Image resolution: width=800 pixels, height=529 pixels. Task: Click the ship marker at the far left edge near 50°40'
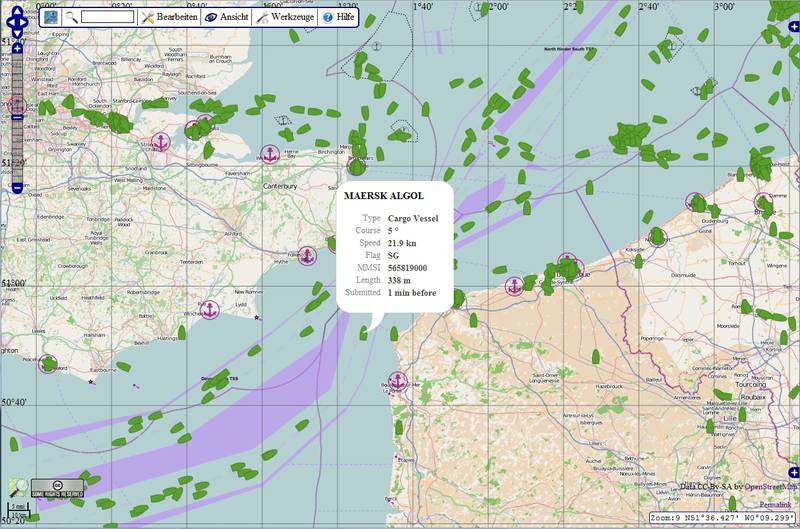tap(14, 444)
